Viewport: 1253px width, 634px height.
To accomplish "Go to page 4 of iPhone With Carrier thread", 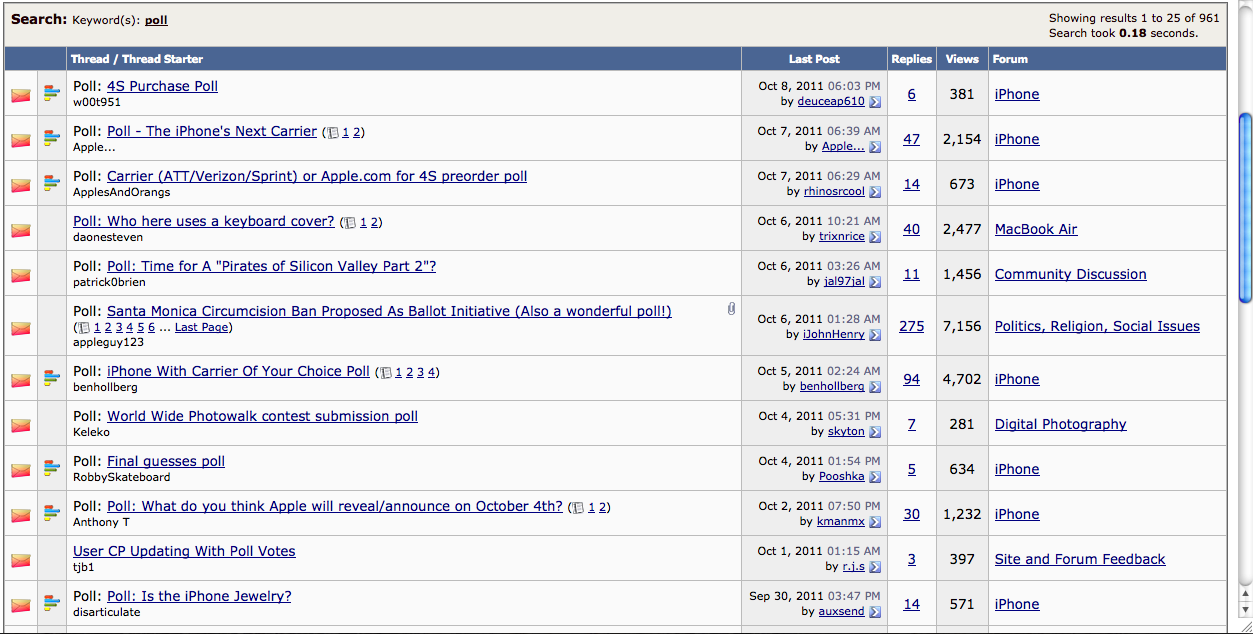I will pyautogui.click(x=432, y=372).
